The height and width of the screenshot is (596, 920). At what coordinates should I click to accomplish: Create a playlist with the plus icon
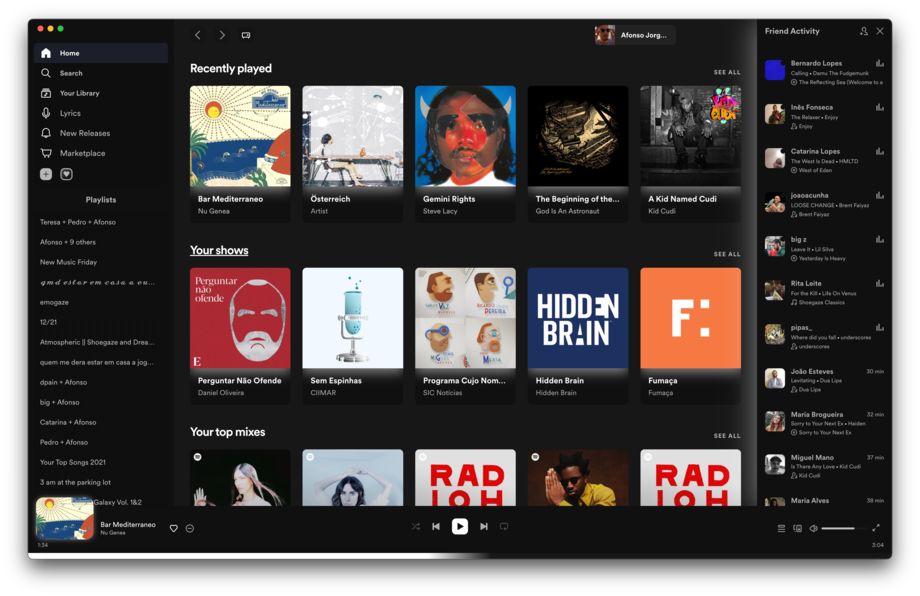click(46, 174)
